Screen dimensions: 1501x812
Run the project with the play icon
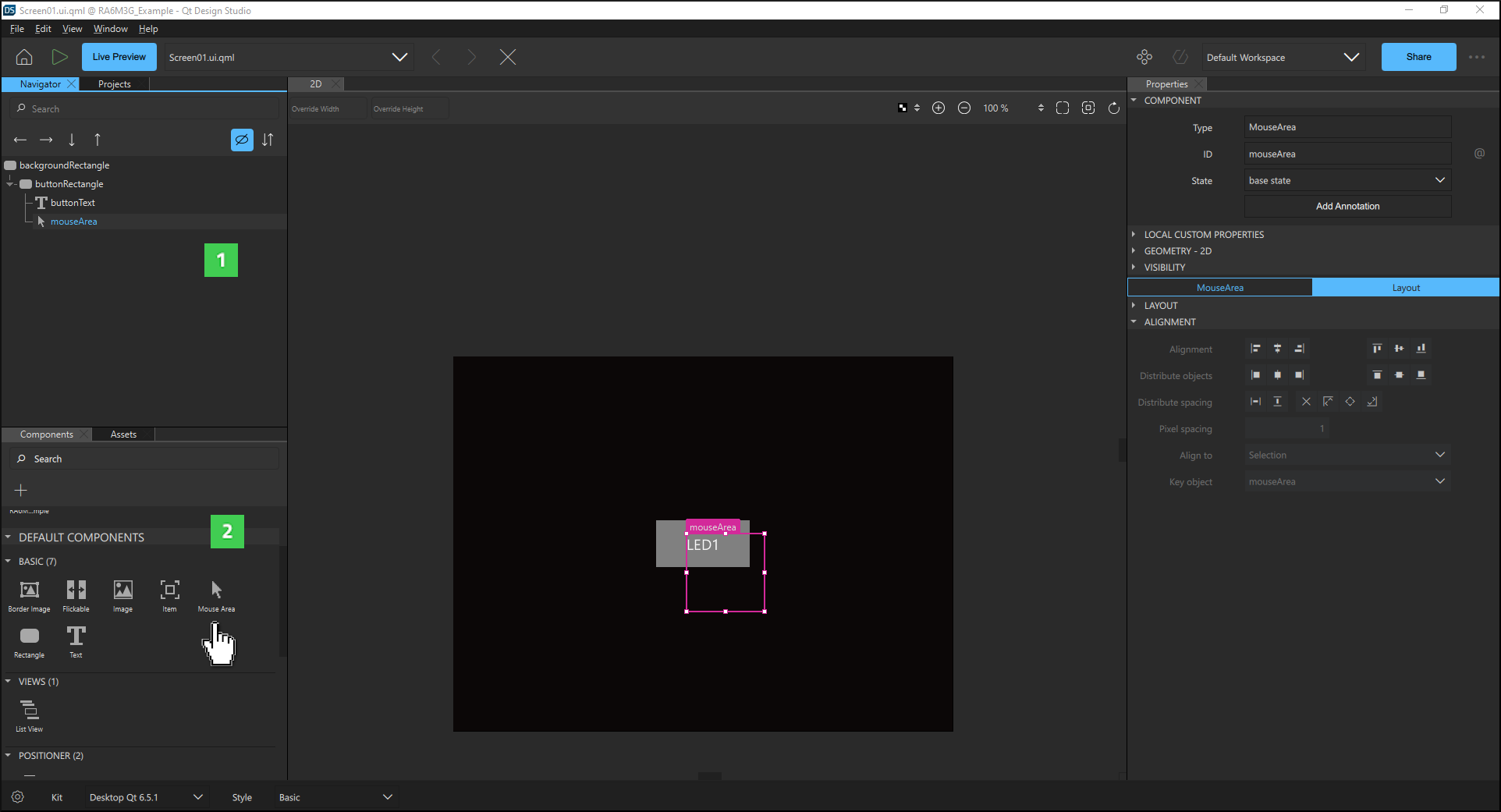coord(59,57)
